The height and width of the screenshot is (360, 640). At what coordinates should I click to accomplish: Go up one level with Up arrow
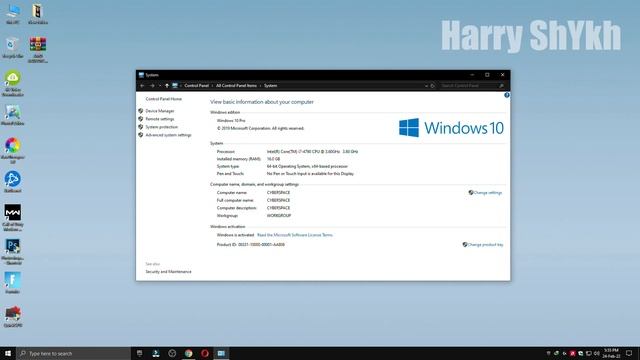tap(167, 86)
